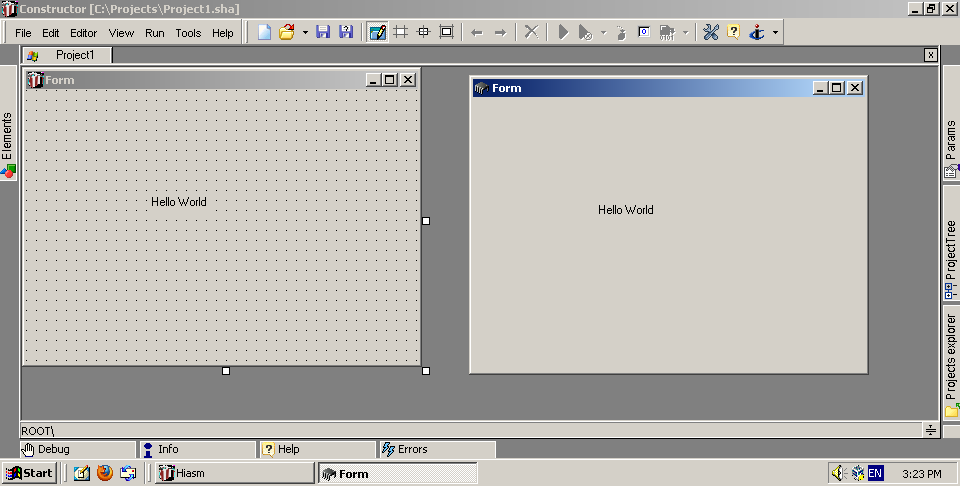Open the Help menu in menu bar
The image size is (960, 486).
point(223,33)
